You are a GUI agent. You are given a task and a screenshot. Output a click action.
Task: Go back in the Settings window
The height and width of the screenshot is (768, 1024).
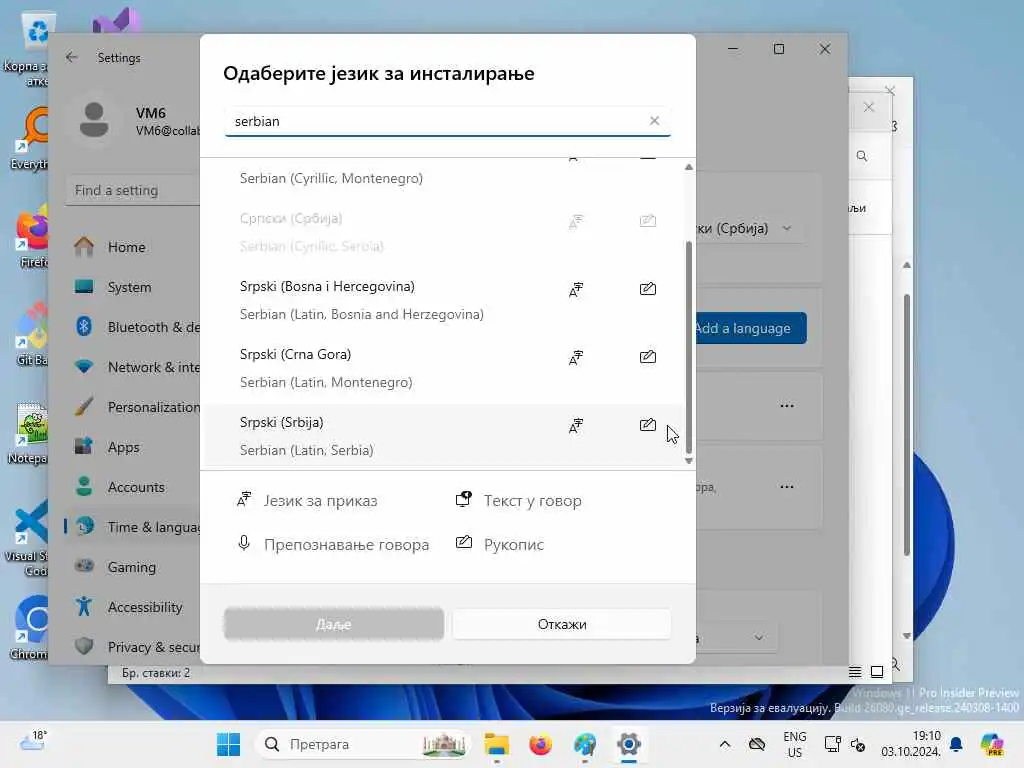[x=72, y=57]
